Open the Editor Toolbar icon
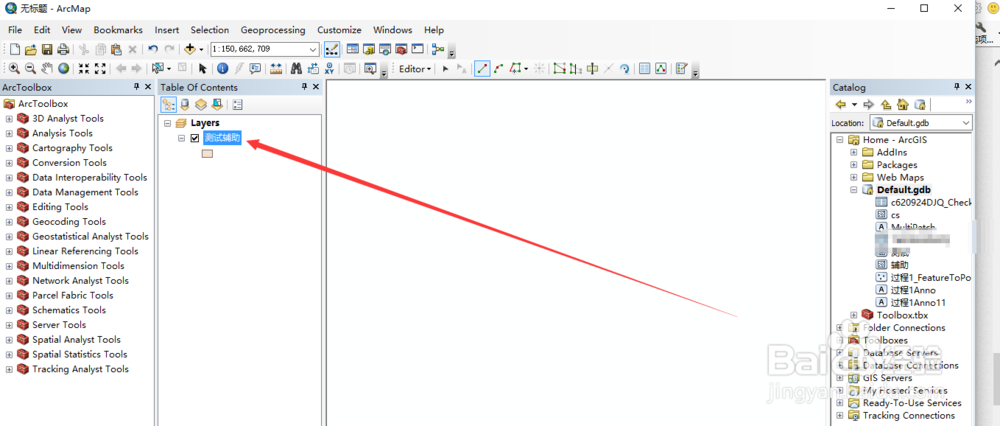 (332, 49)
